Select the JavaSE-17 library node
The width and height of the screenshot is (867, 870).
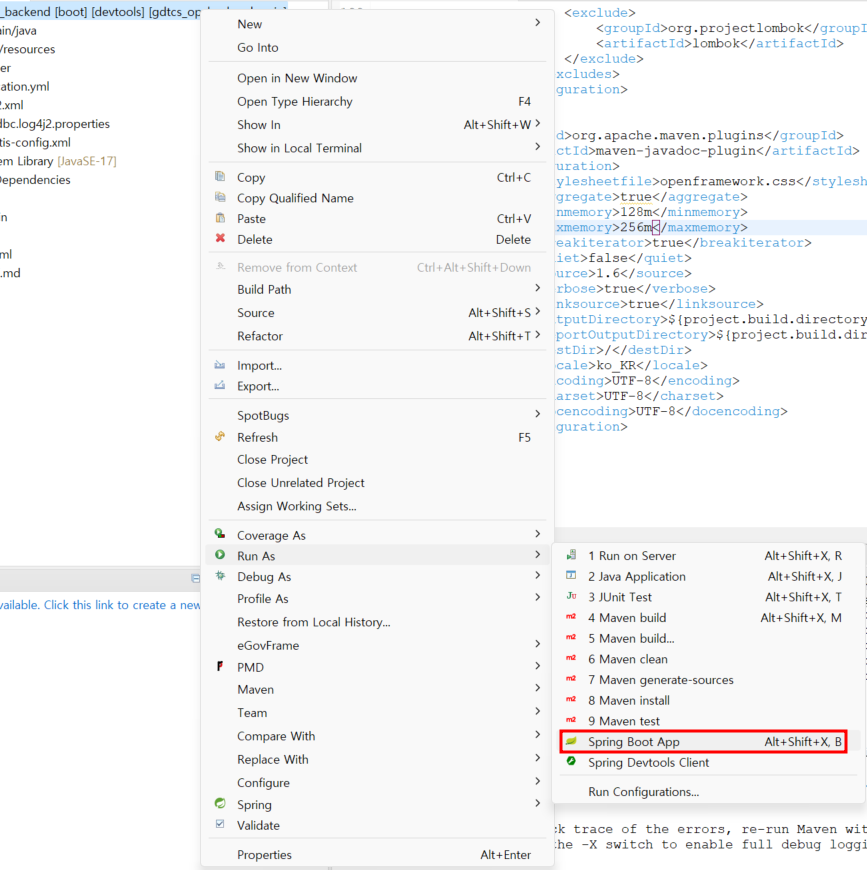point(58,161)
